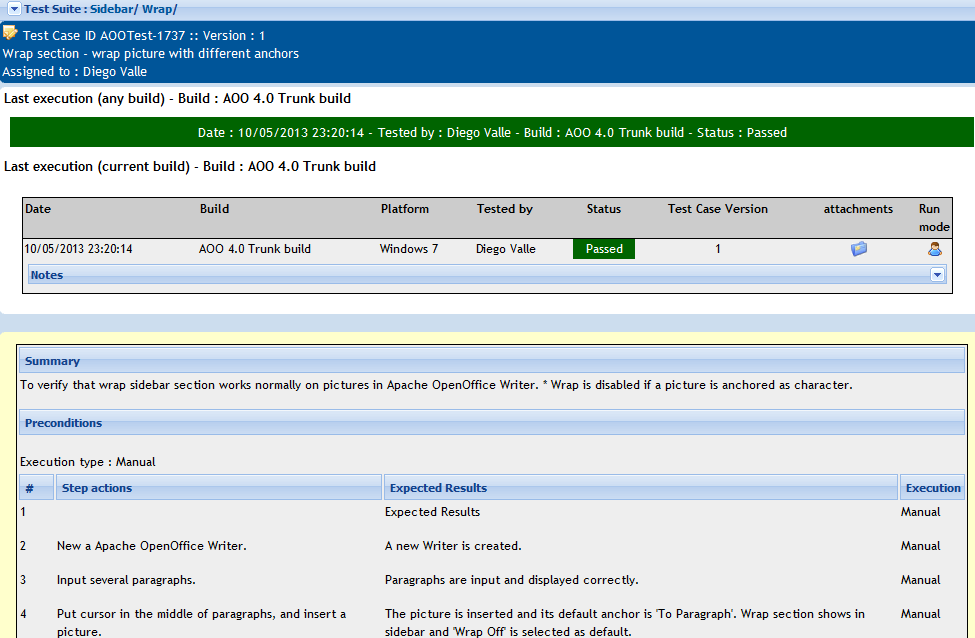Click the attachments column header
The width and height of the screenshot is (975, 638).
(x=858, y=209)
